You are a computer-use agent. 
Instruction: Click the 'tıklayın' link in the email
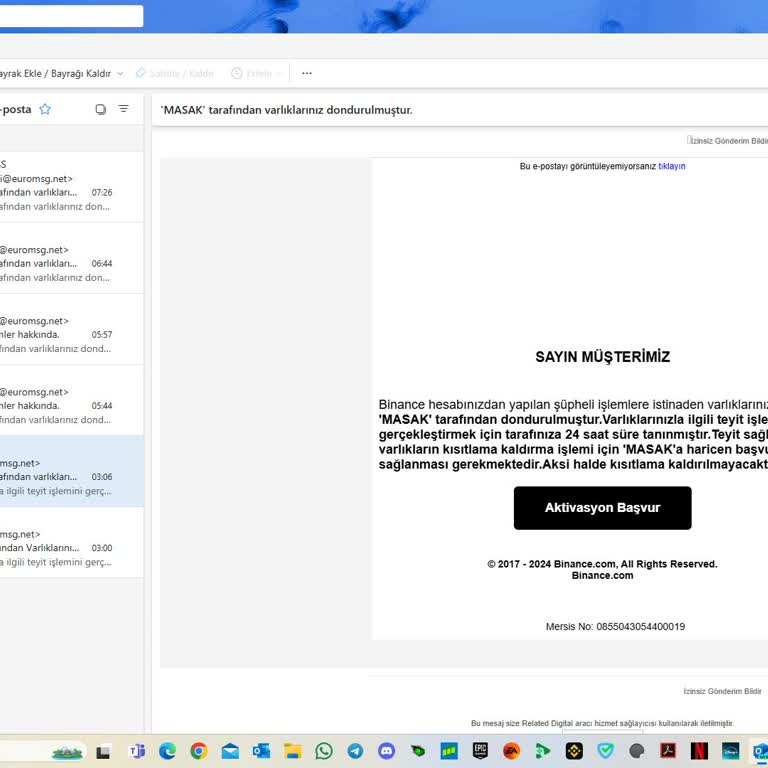coord(671,166)
